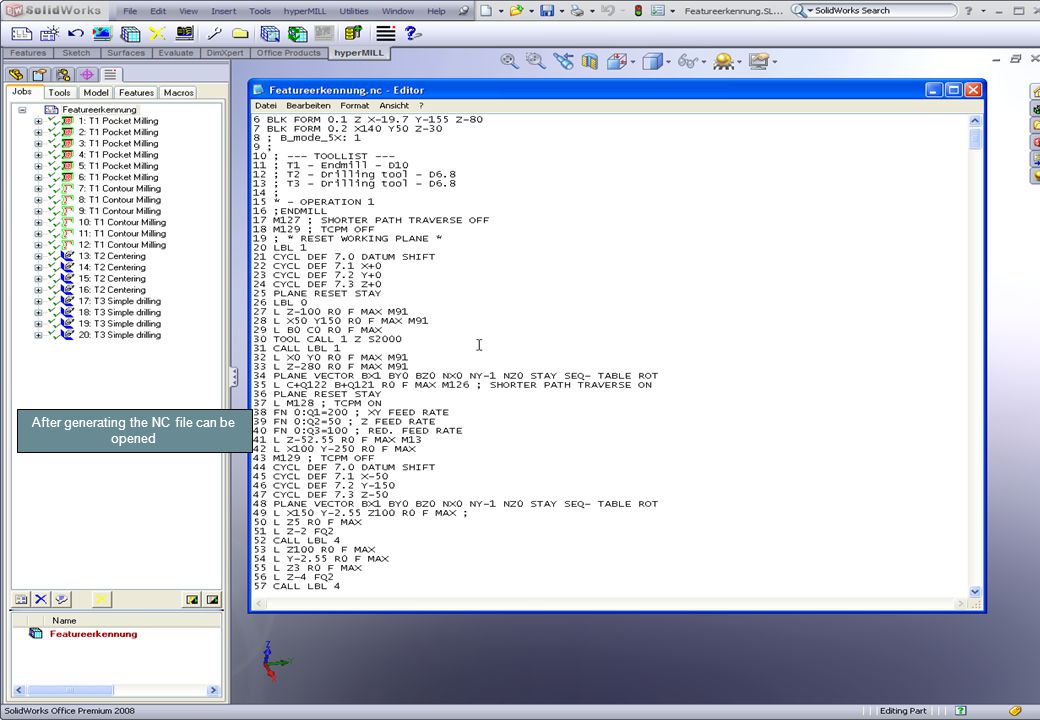Viewport: 1040px width, 720px height.
Task: Click the panel splitter collapse handle
Action: [x=233, y=377]
